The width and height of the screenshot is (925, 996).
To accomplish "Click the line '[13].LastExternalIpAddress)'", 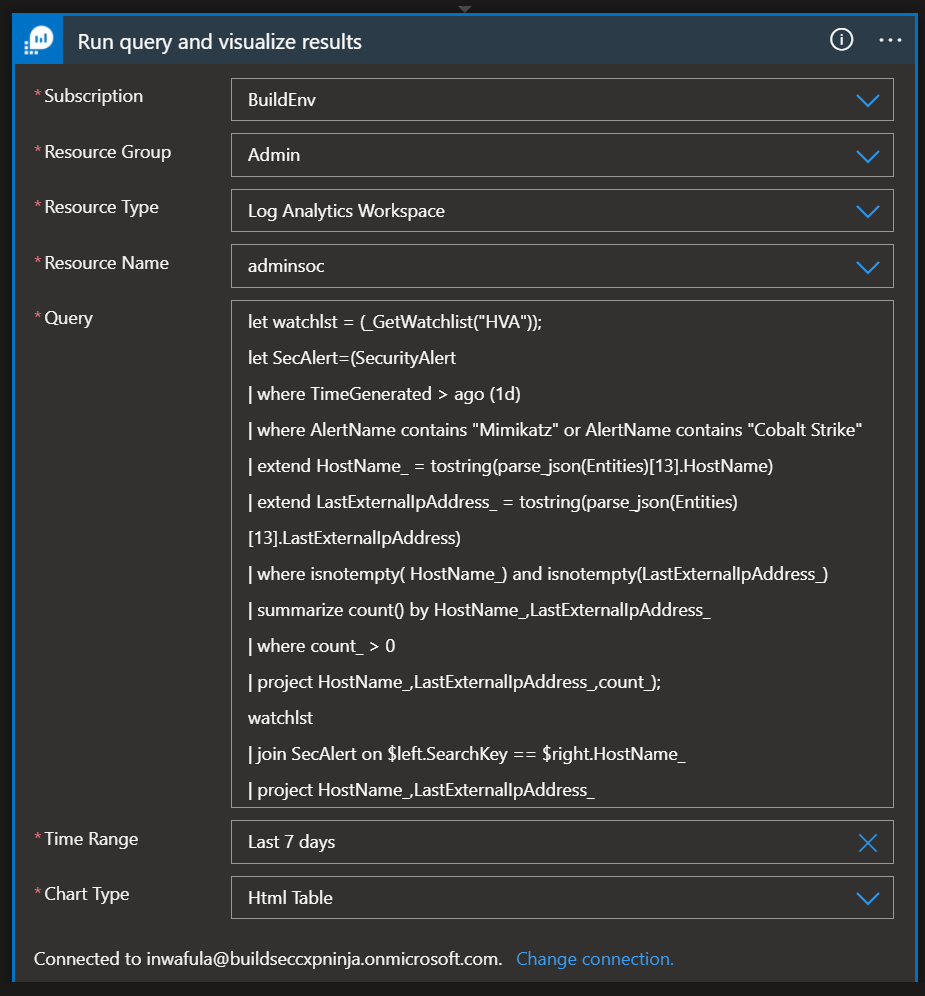I will (354, 538).
